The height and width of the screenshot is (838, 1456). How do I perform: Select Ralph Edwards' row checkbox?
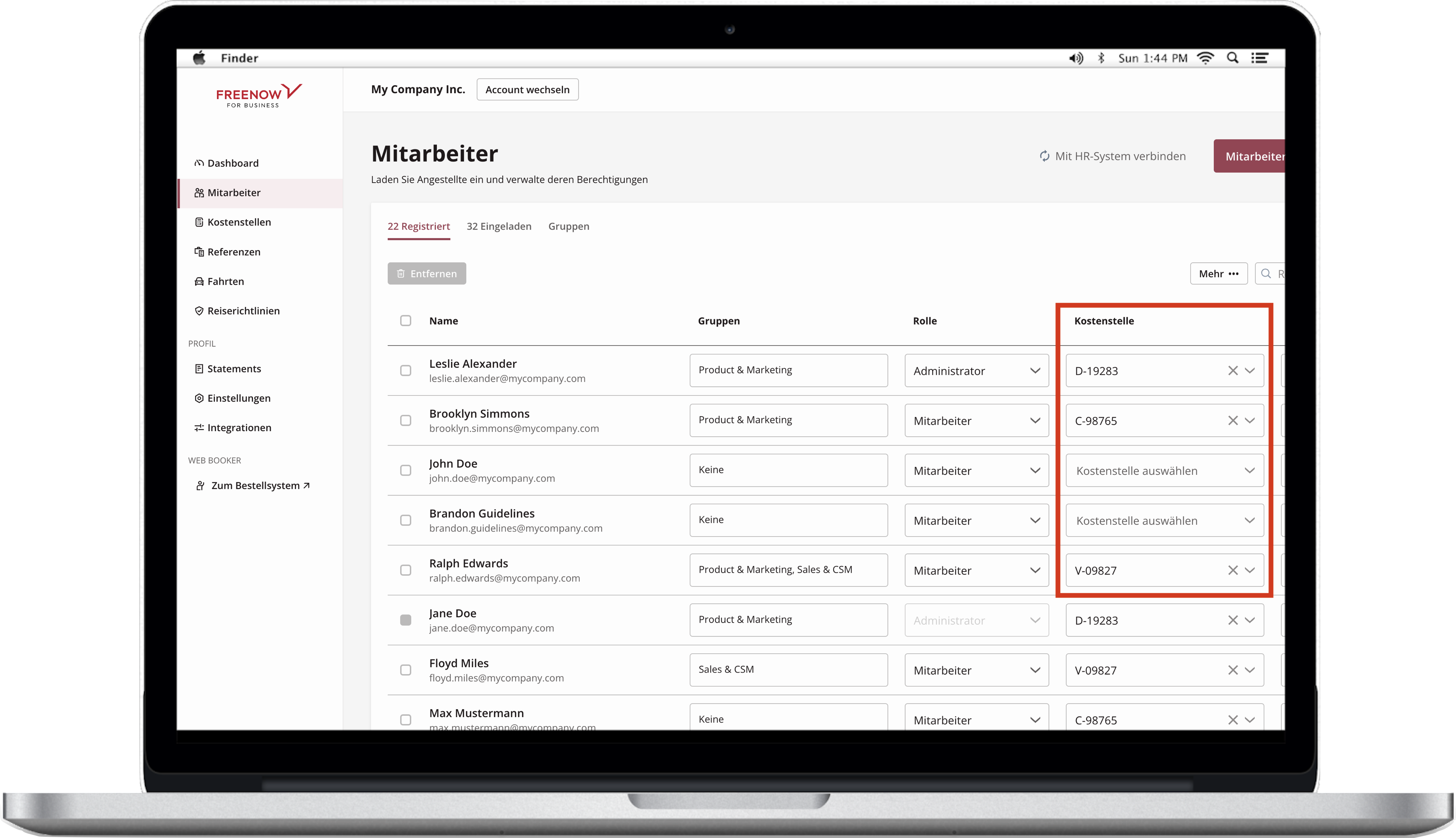(405, 571)
